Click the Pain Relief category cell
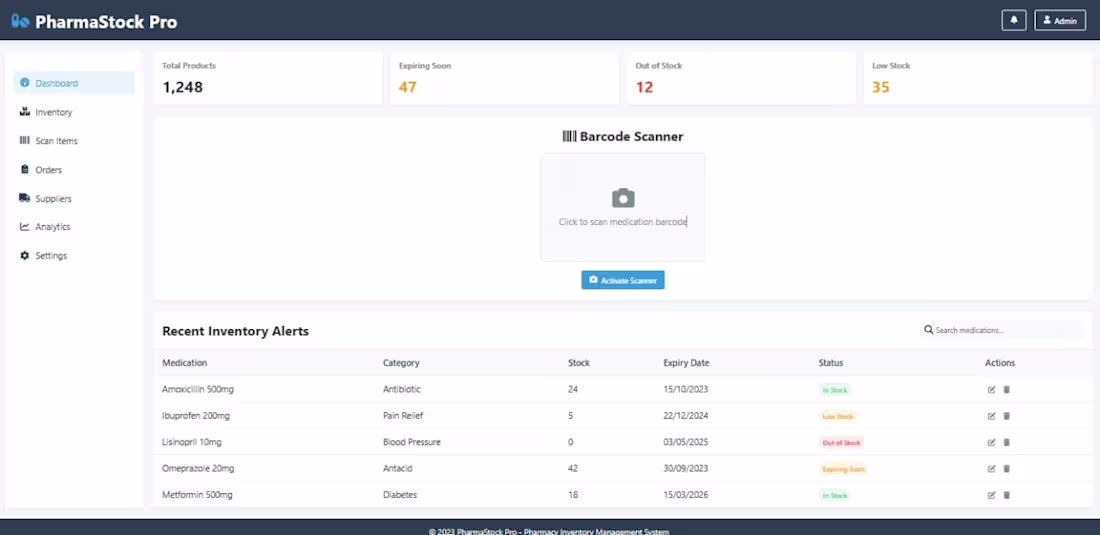 click(403, 416)
